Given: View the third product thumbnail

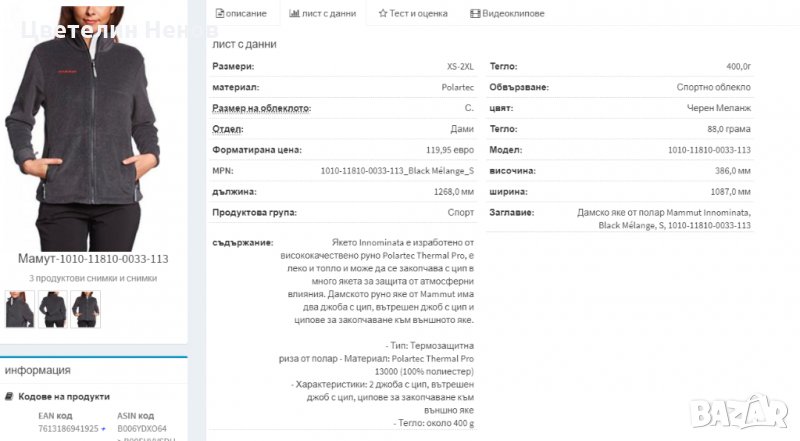Looking at the screenshot, I should coord(85,308).
